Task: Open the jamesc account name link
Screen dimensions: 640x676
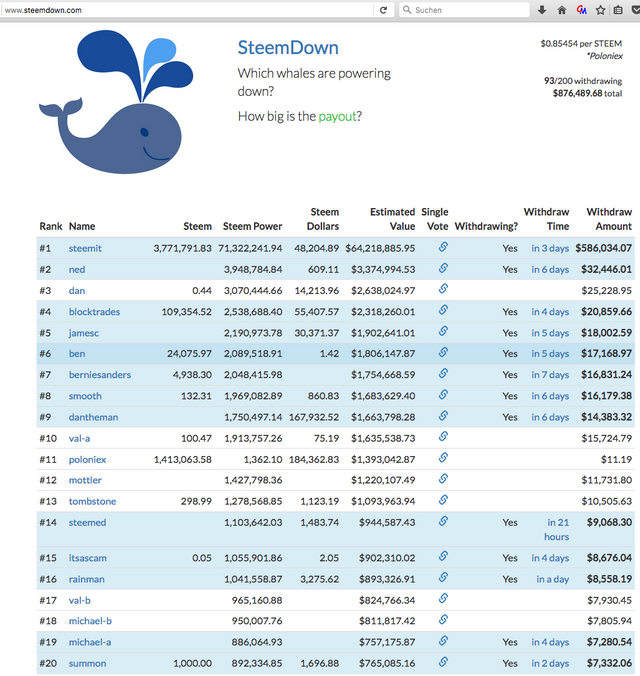Action: coord(84,333)
